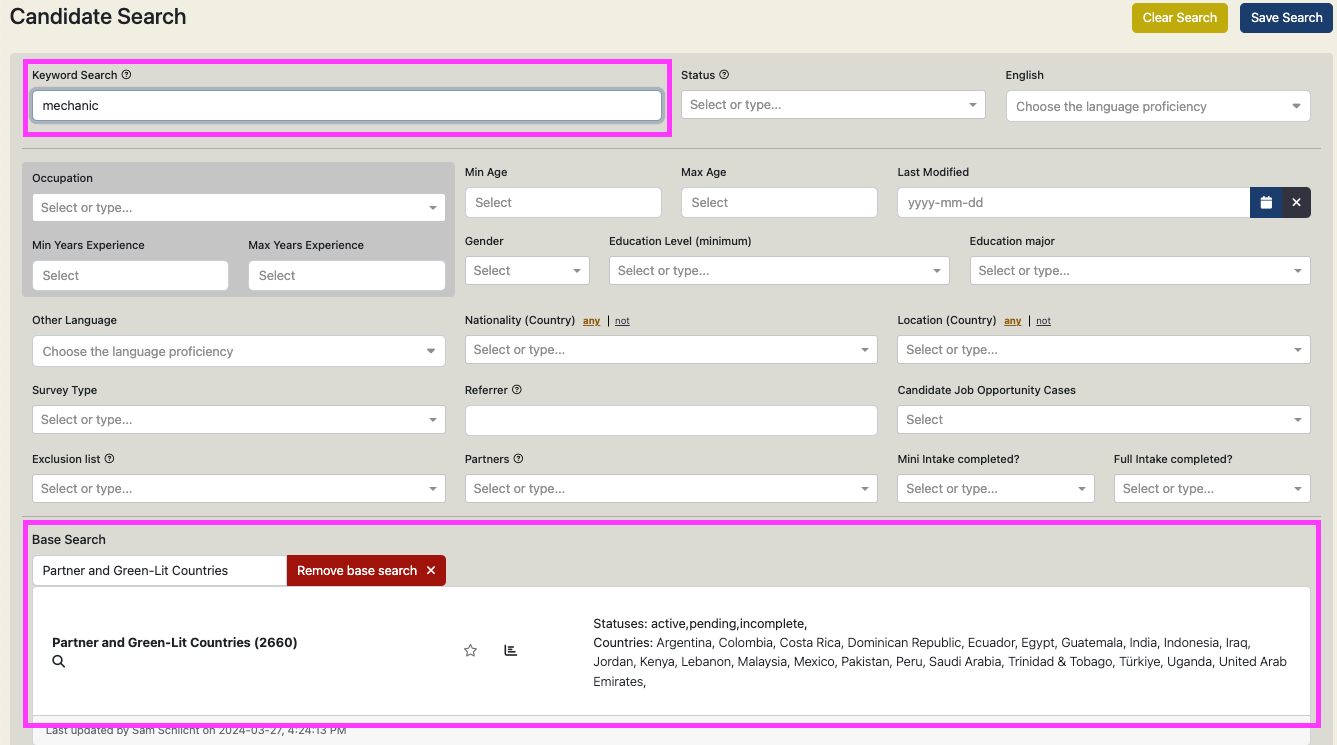Click the Clear Search button
This screenshot has height=745, width=1337.
1179,17
